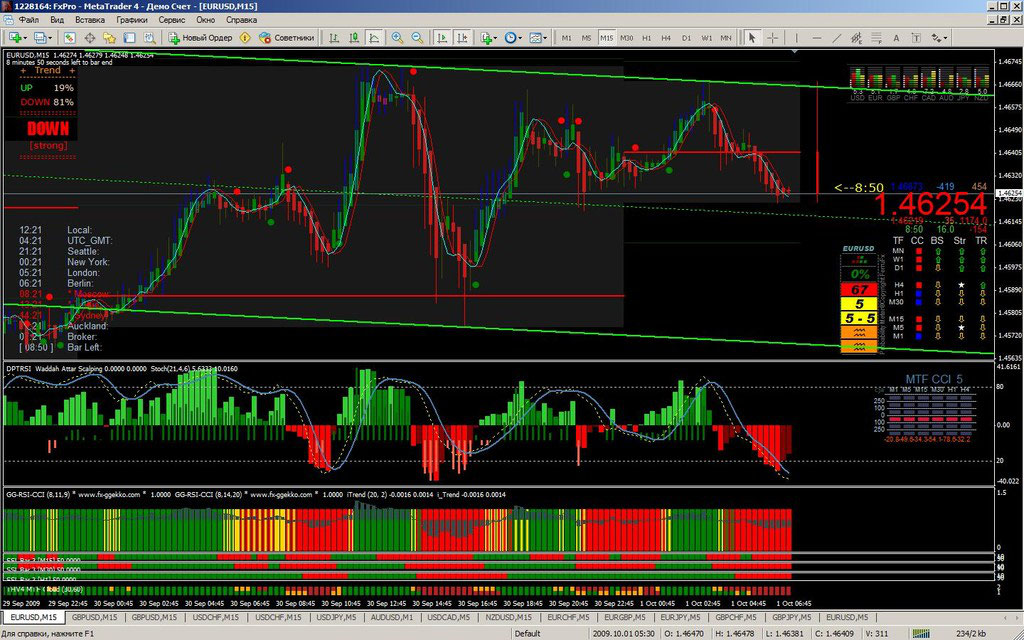Expand the Templates dropdown arrow
The width and height of the screenshot is (1024, 640).
pos(545,38)
